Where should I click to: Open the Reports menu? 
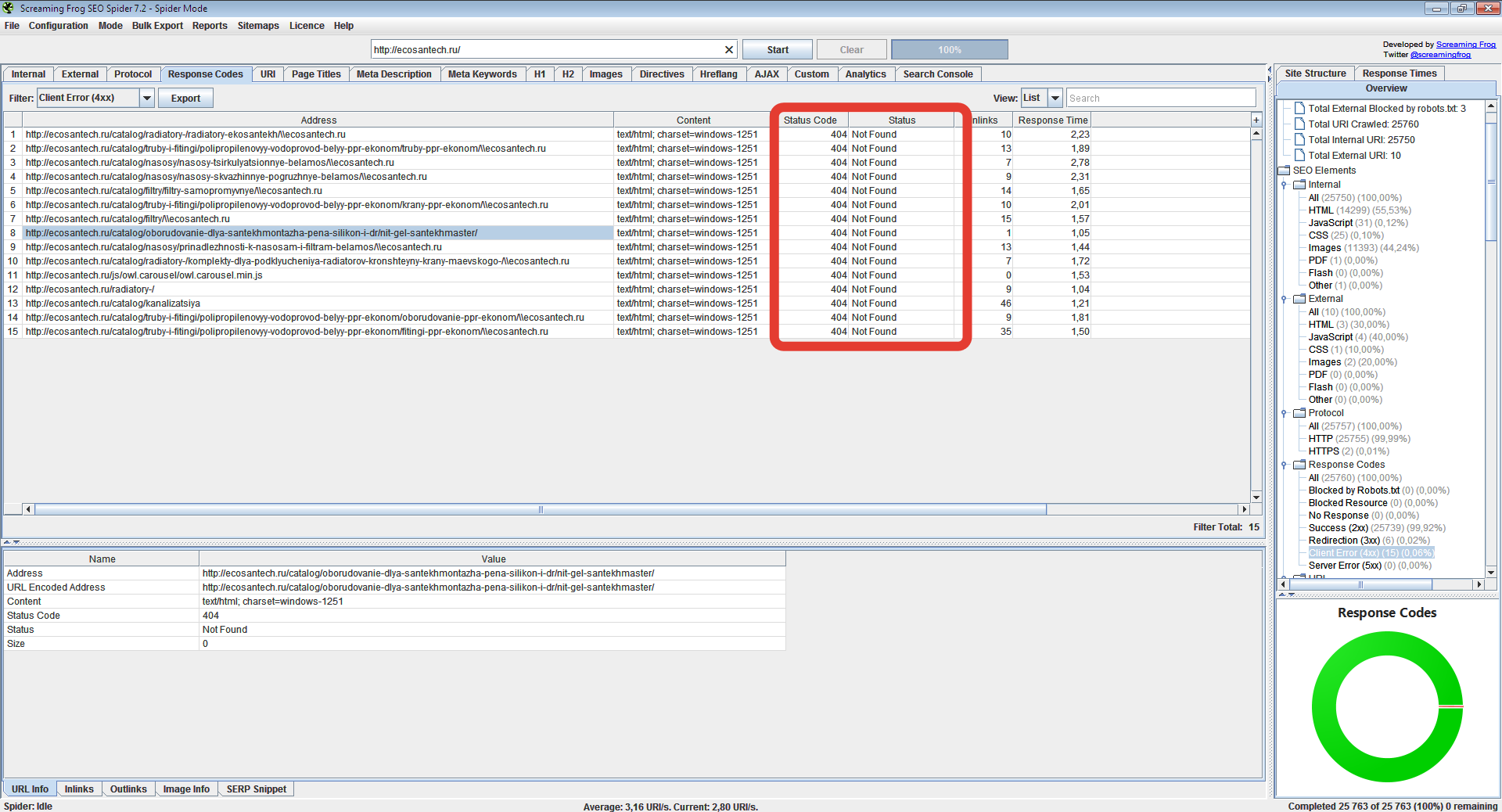(x=210, y=26)
